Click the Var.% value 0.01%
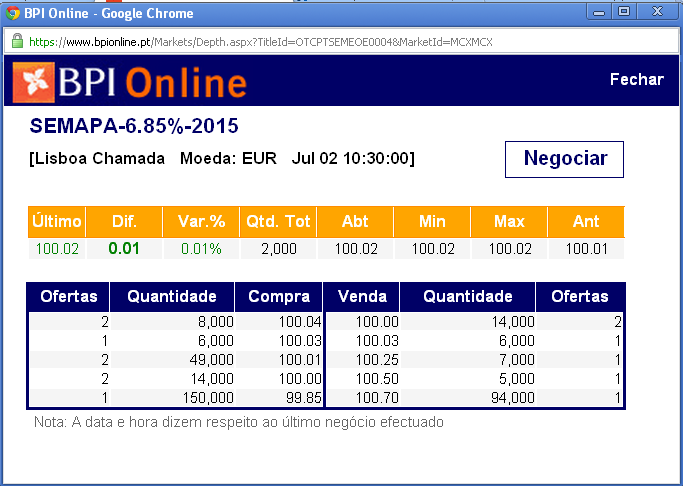The height and width of the screenshot is (486, 683). [201, 249]
